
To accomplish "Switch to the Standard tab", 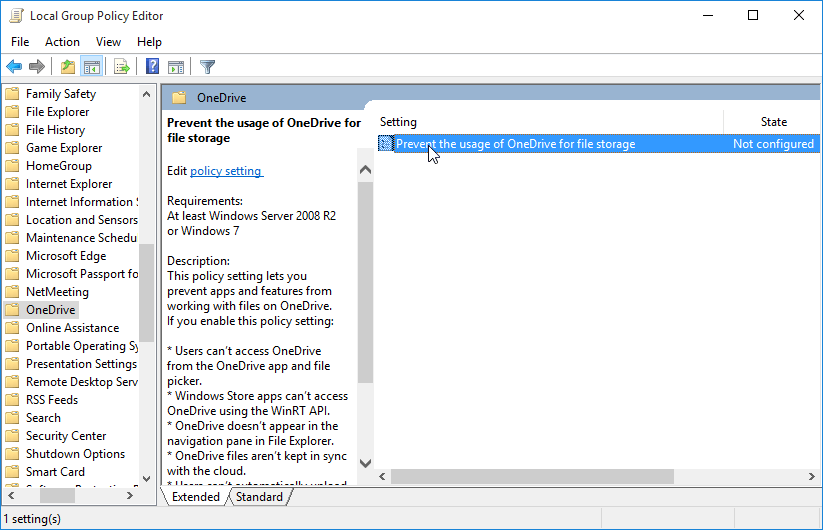I will (x=259, y=497).
